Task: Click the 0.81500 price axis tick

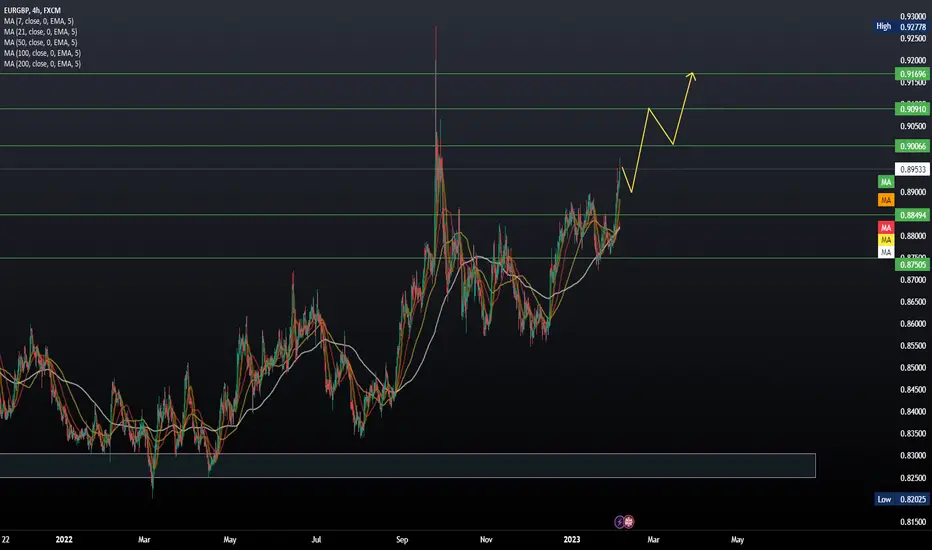Action: click(912, 522)
